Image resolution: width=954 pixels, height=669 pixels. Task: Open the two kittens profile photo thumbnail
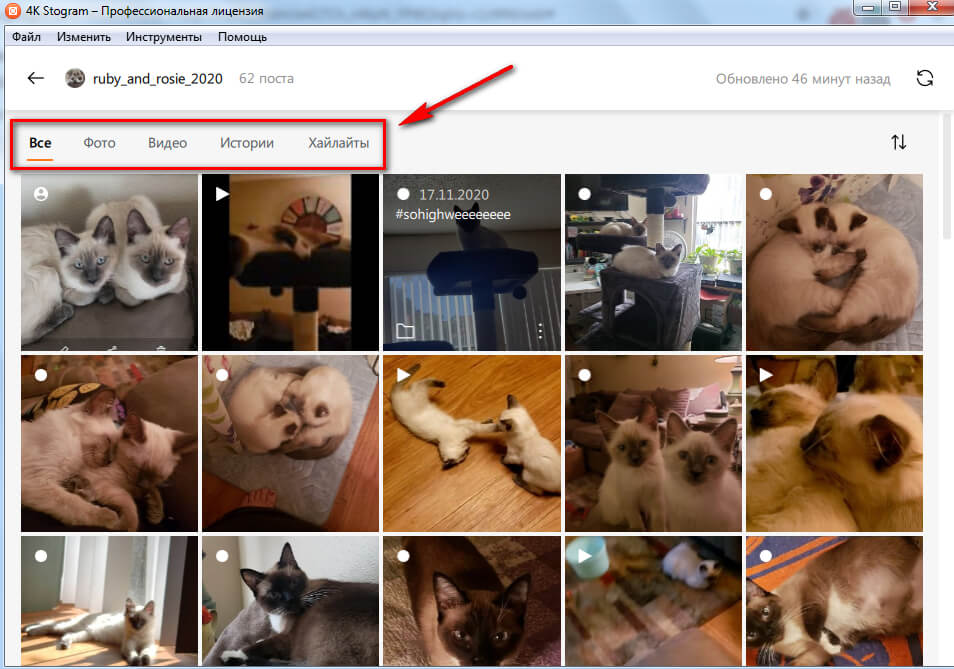(x=109, y=262)
